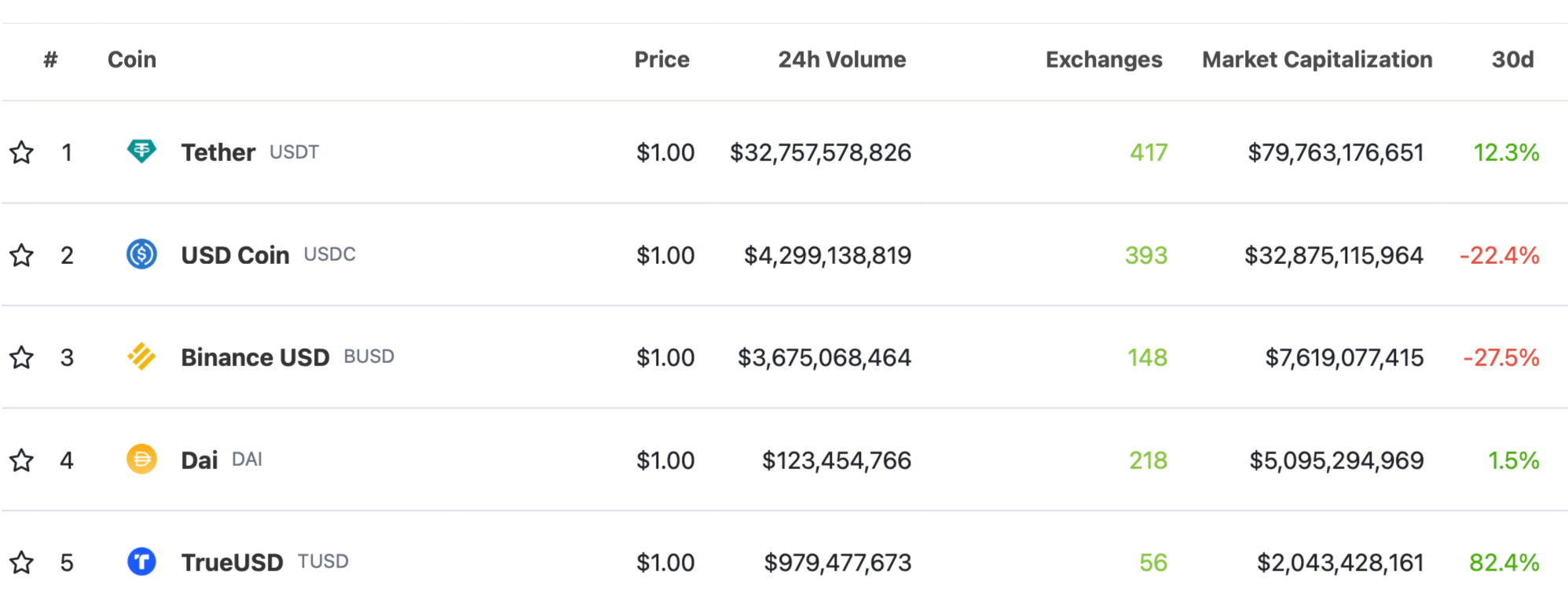The width and height of the screenshot is (1568, 605).
Task: Sort by Exchanges column header
Action: (x=1103, y=60)
